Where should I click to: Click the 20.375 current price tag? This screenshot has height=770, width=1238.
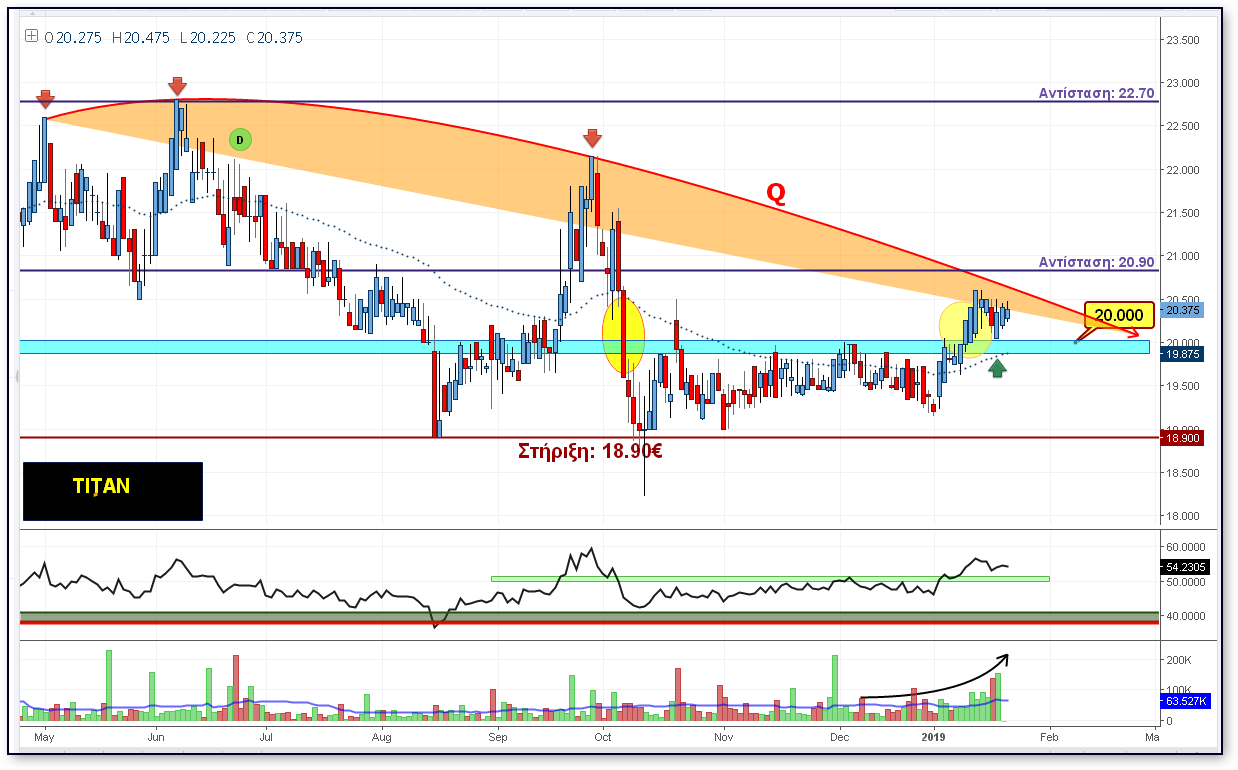pos(1181,310)
